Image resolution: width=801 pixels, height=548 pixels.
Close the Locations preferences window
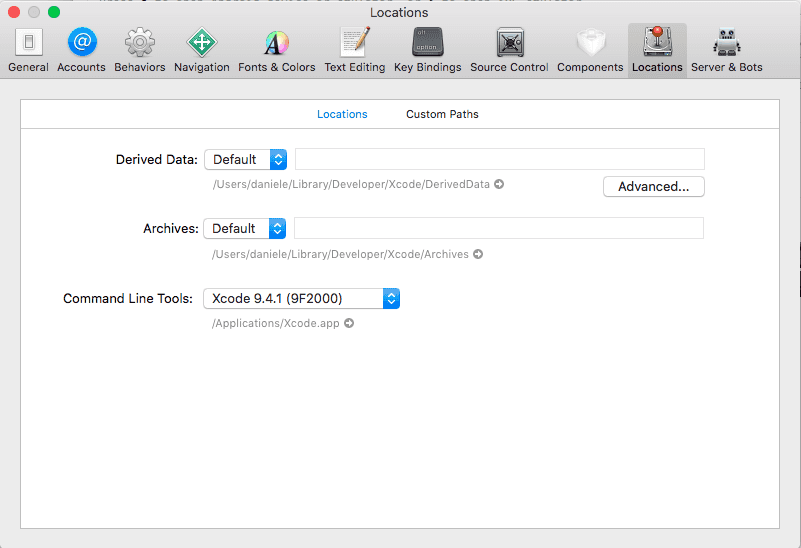point(14,12)
